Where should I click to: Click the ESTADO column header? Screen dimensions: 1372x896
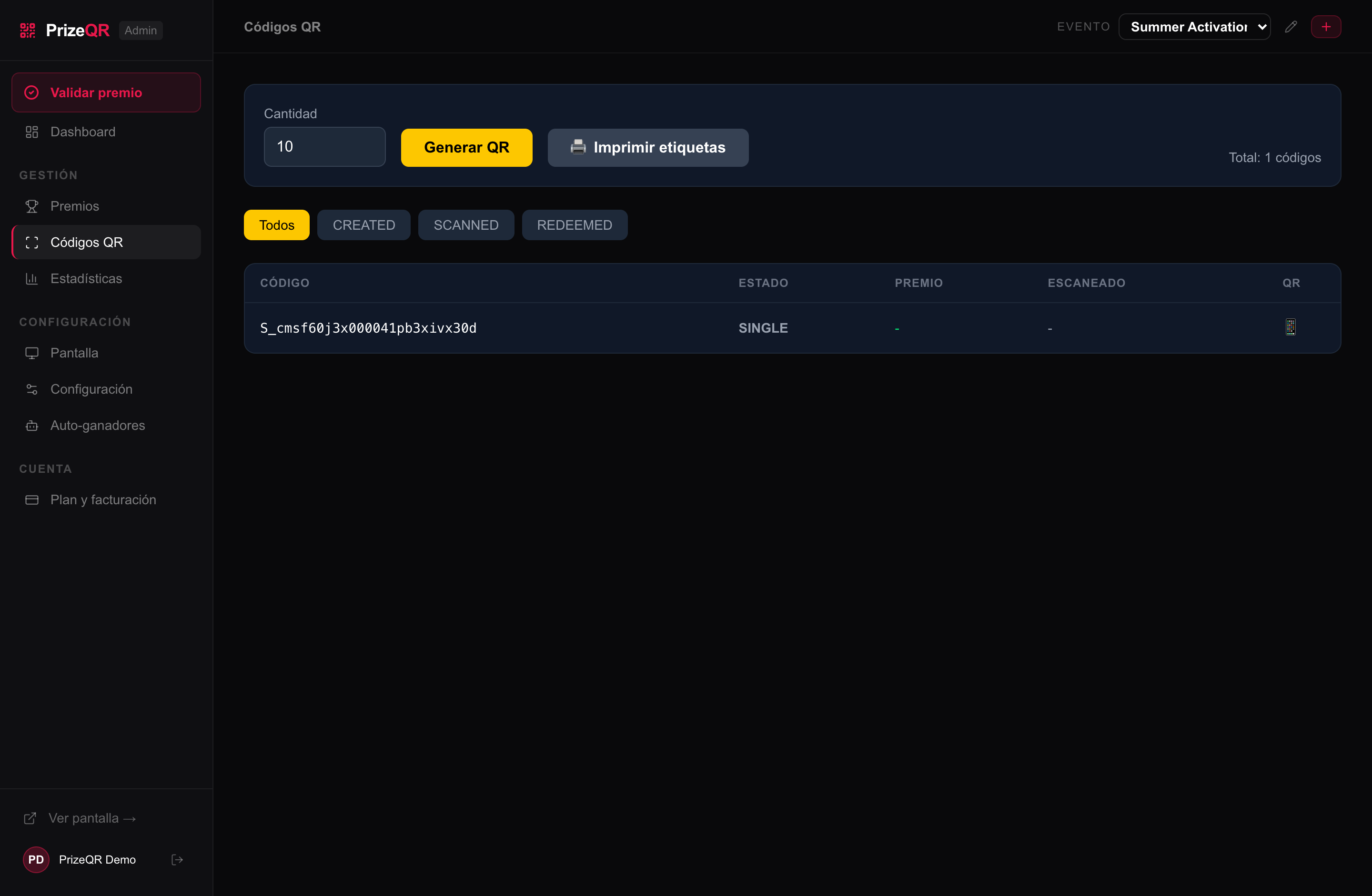763,283
